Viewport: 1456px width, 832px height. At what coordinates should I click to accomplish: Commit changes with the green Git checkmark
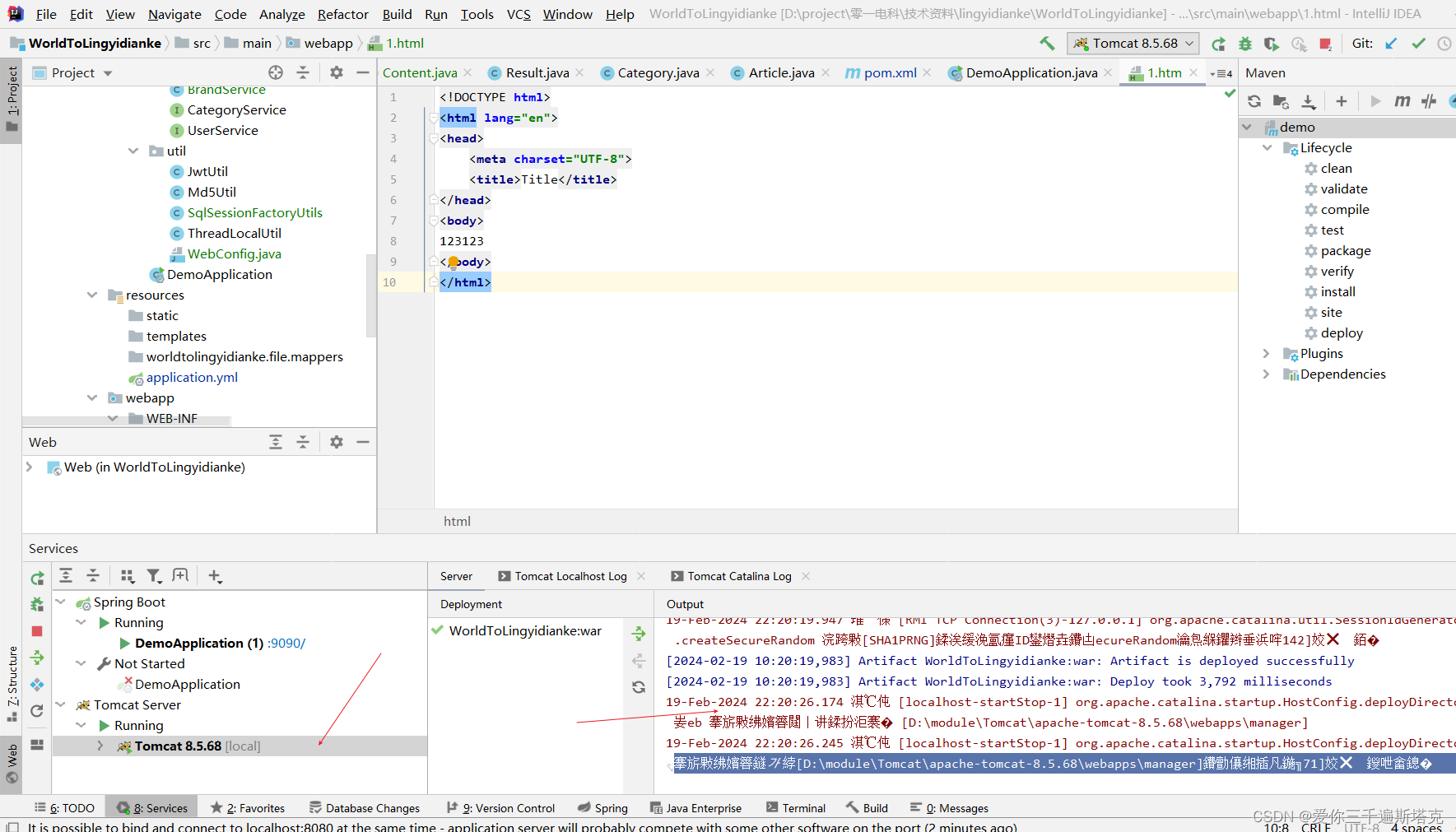coord(1418,43)
